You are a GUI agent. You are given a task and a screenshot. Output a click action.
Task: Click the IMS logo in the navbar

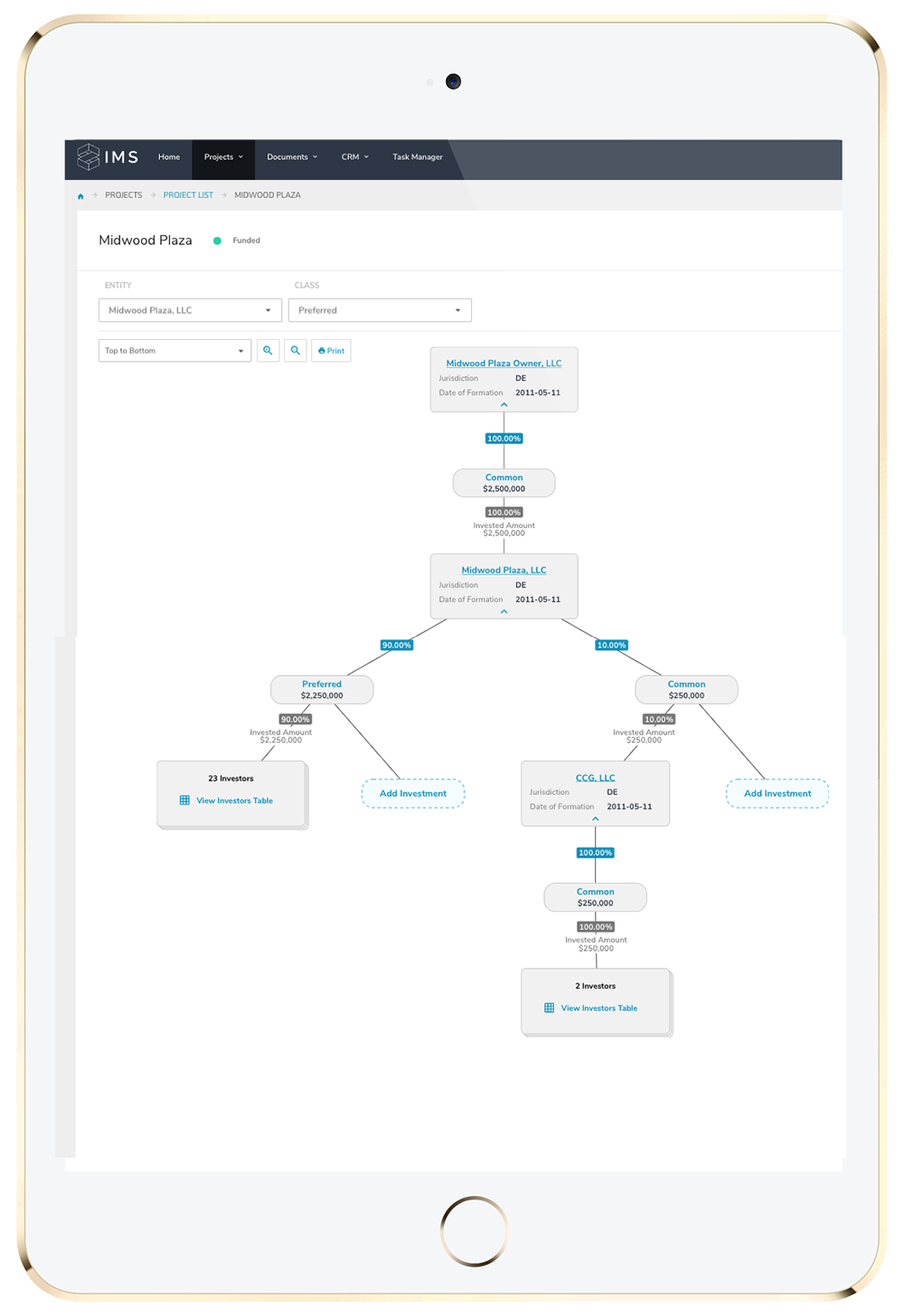[x=108, y=157]
